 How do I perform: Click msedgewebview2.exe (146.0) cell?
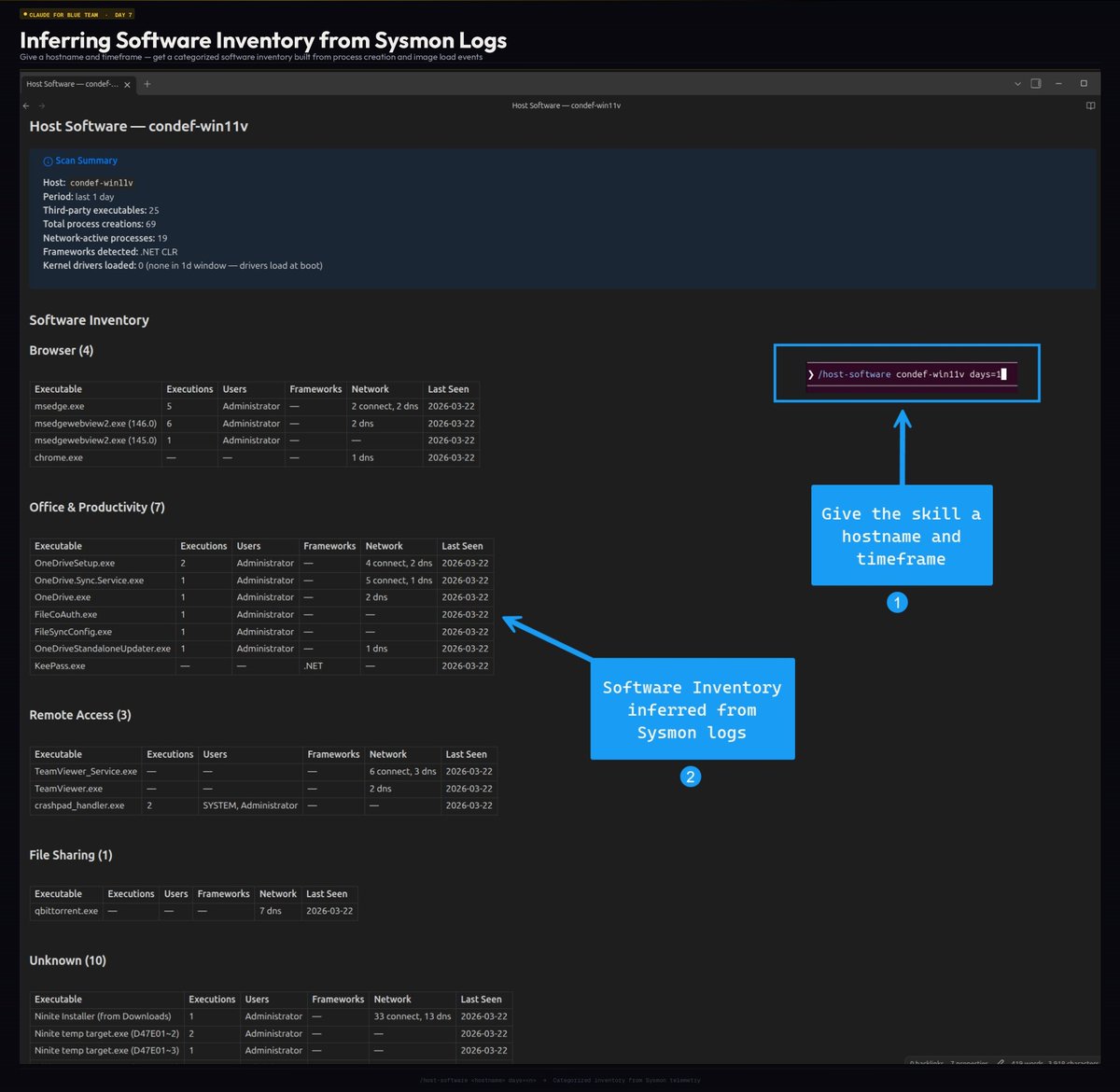(95, 424)
